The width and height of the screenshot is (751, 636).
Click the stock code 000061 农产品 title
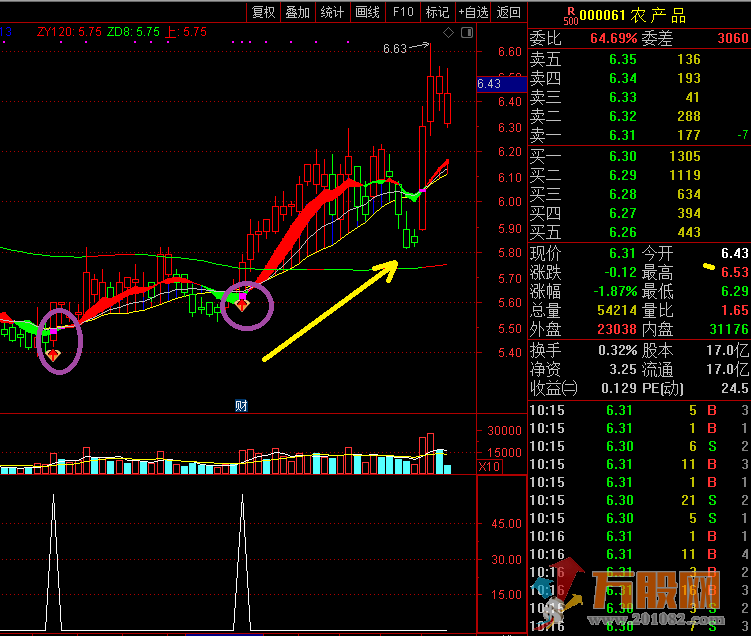[632, 15]
